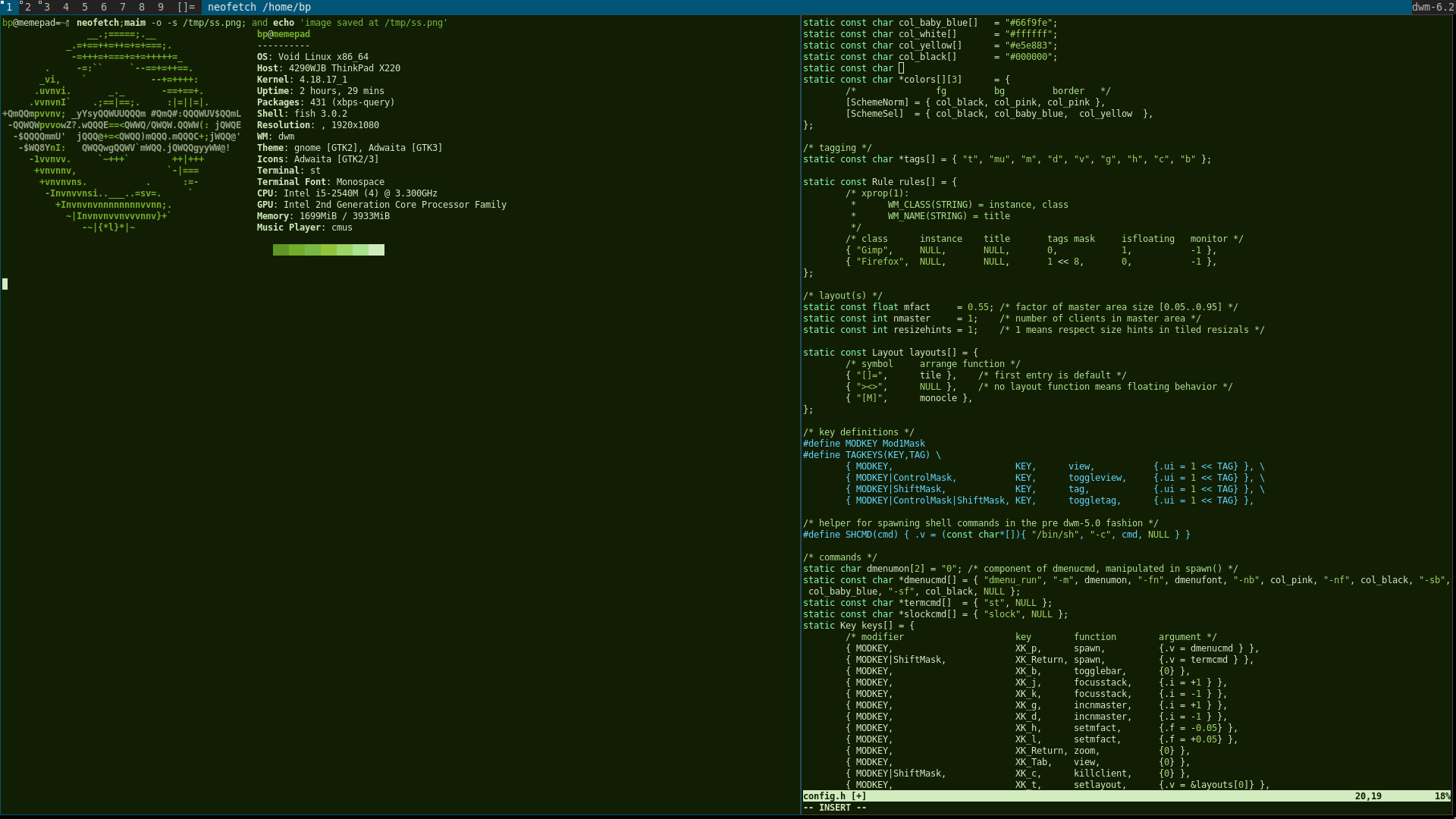Click the []= tiled layout symbol

point(186,7)
